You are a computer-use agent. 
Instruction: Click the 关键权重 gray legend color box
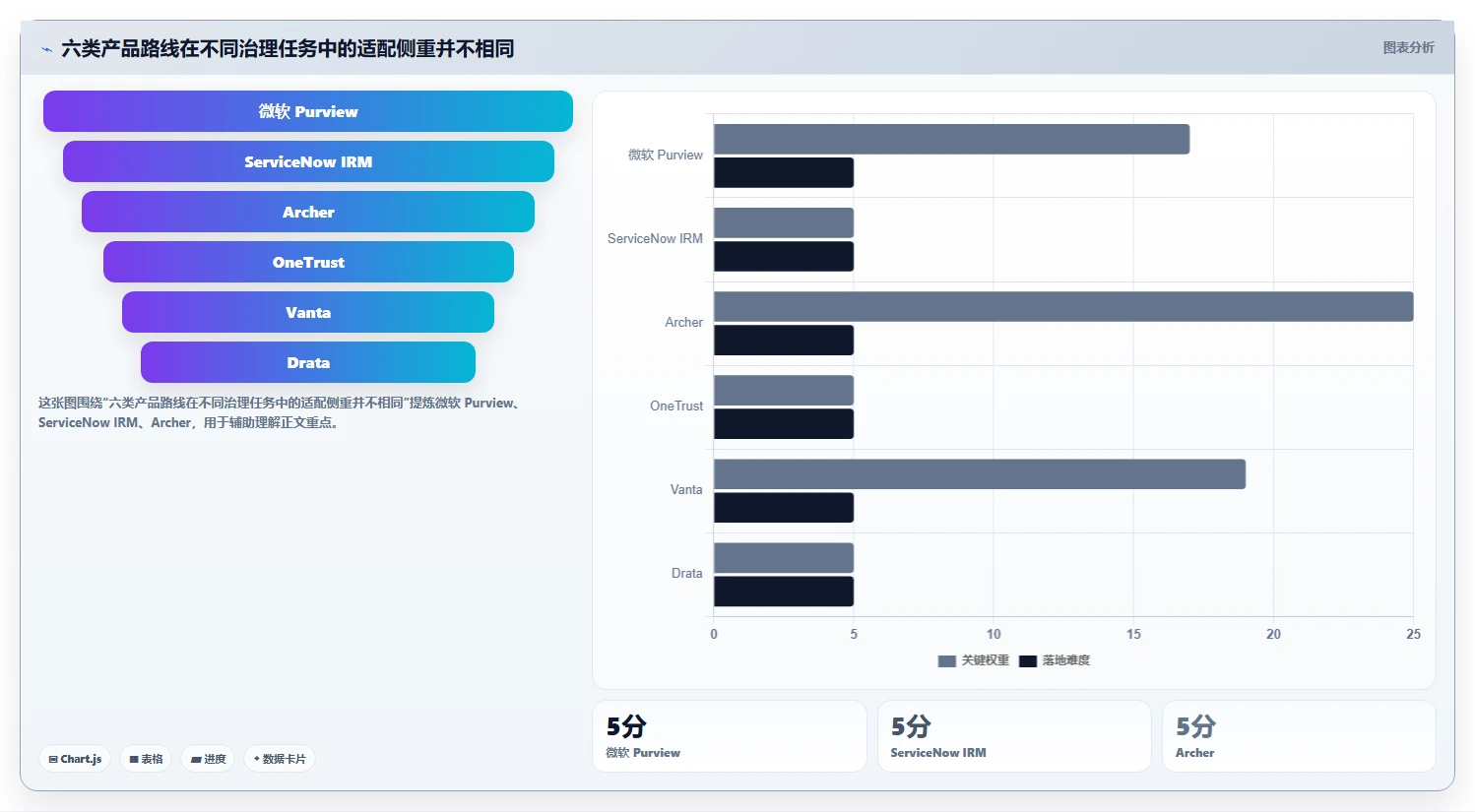coord(947,661)
